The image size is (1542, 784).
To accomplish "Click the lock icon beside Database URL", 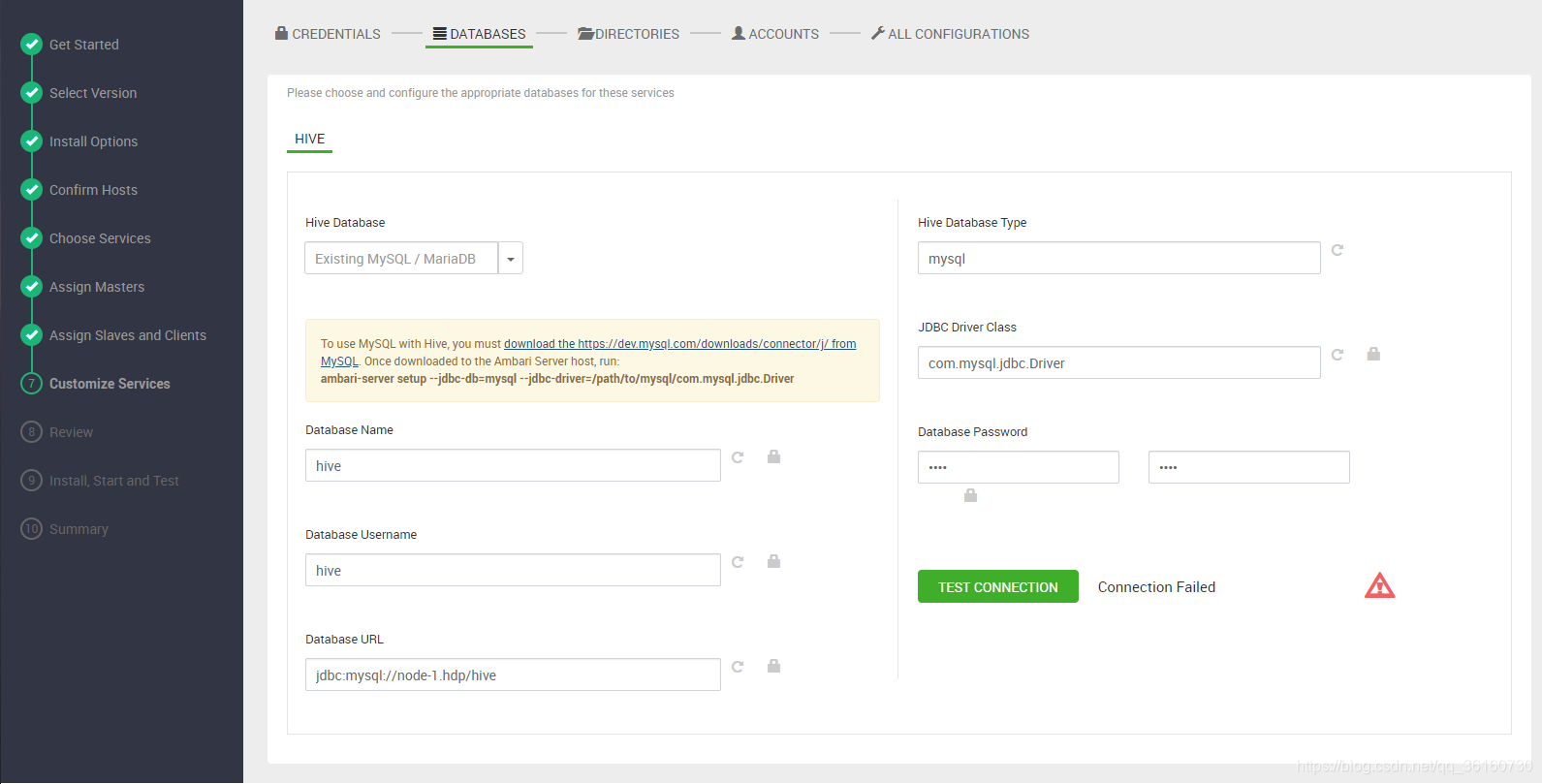I will [x=773, y=666].
